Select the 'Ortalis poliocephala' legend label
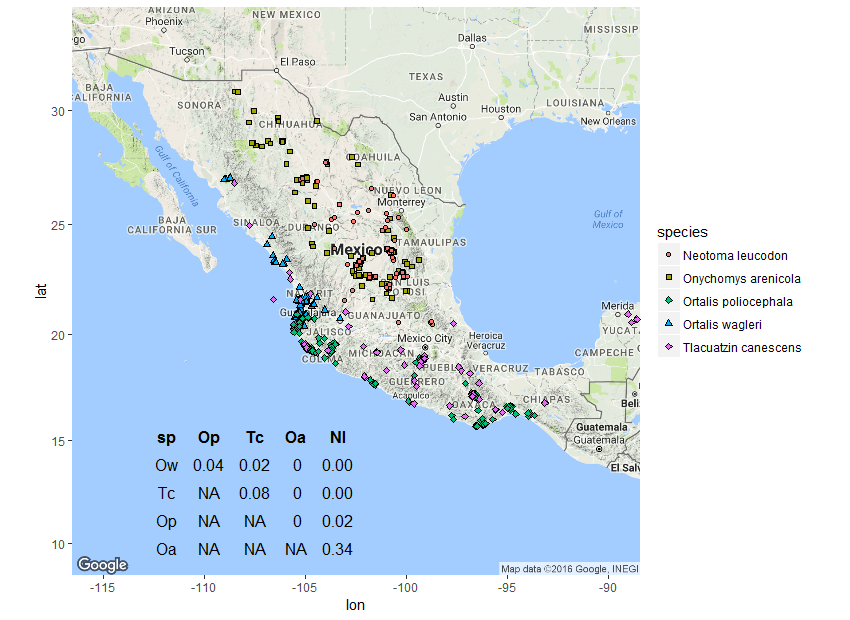Image resolution: width=850 pixels, height=620 pixels. [x=737, y=301]
